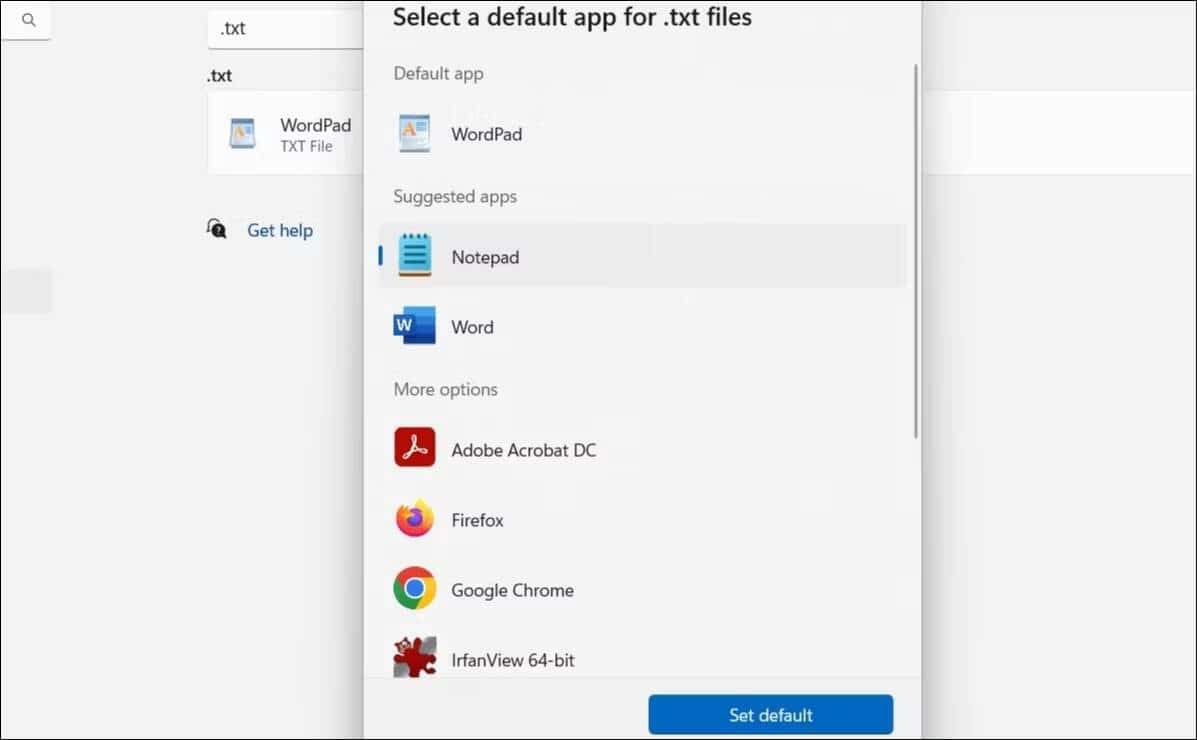Select the Notepad icon in Suggested apps
Viewport: 1197px width, 740px height.
pos(414,256)
